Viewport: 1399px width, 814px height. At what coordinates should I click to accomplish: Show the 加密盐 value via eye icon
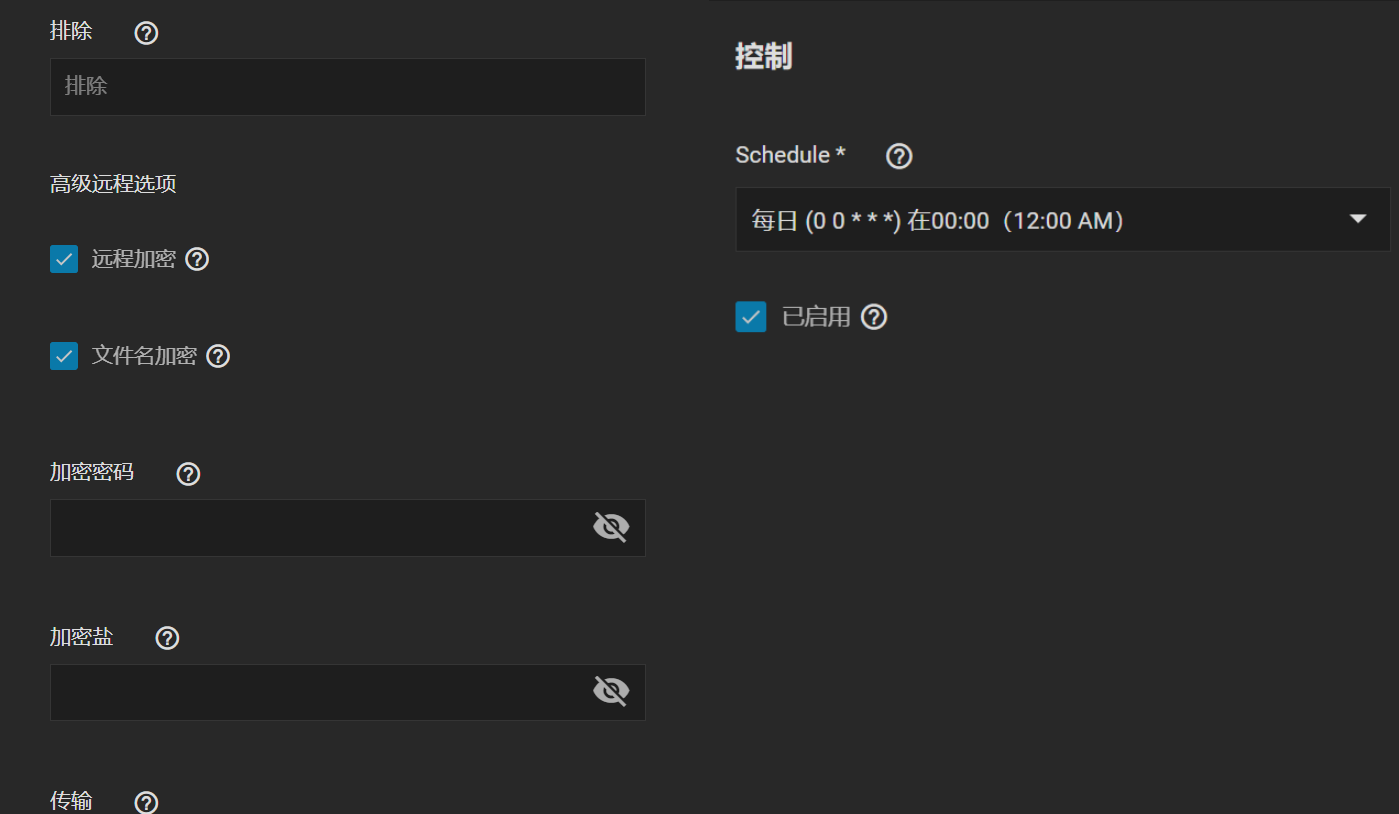pyautogui.click(x=611, y=691)
